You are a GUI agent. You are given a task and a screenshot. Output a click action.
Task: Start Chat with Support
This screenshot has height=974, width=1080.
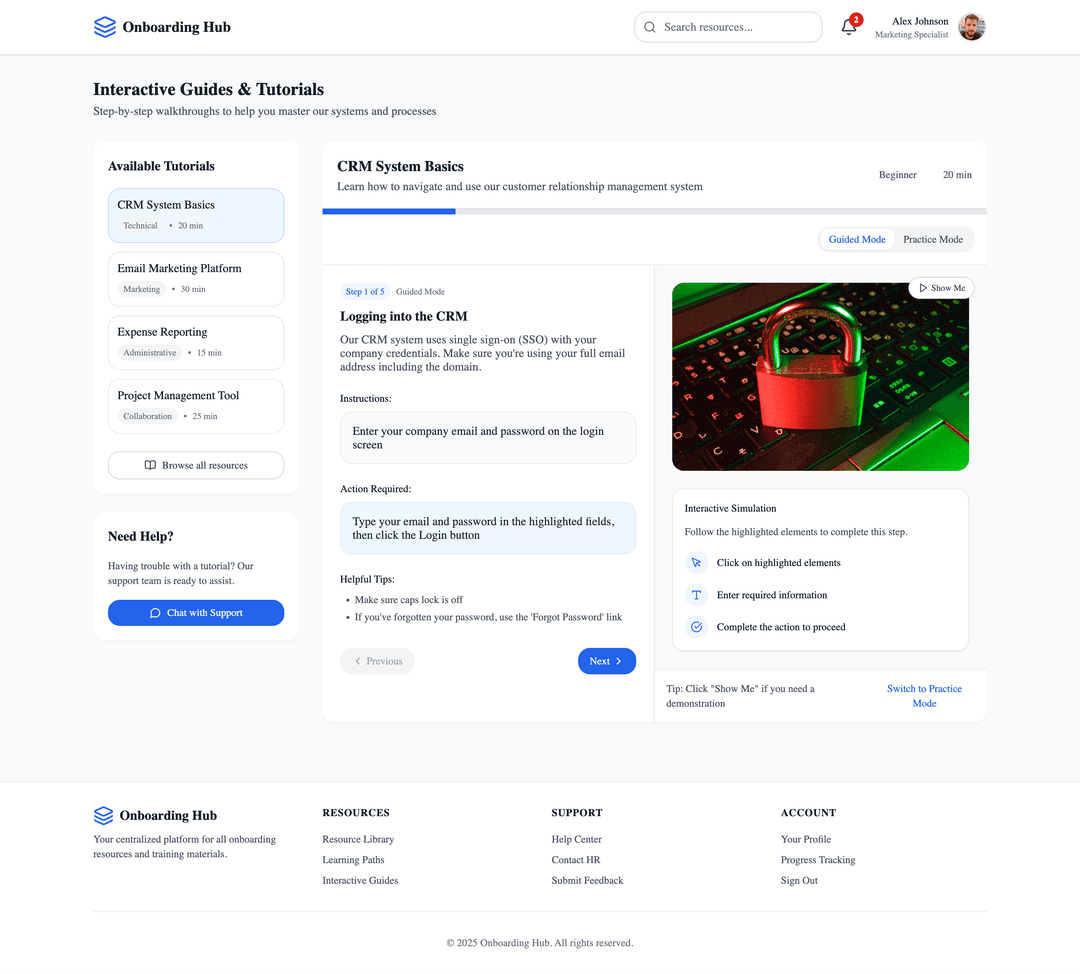196,613
